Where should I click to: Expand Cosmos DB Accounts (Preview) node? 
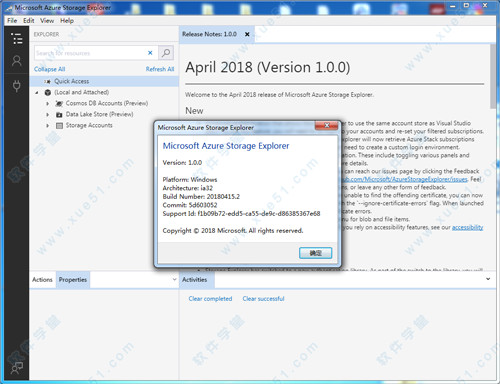47,104
